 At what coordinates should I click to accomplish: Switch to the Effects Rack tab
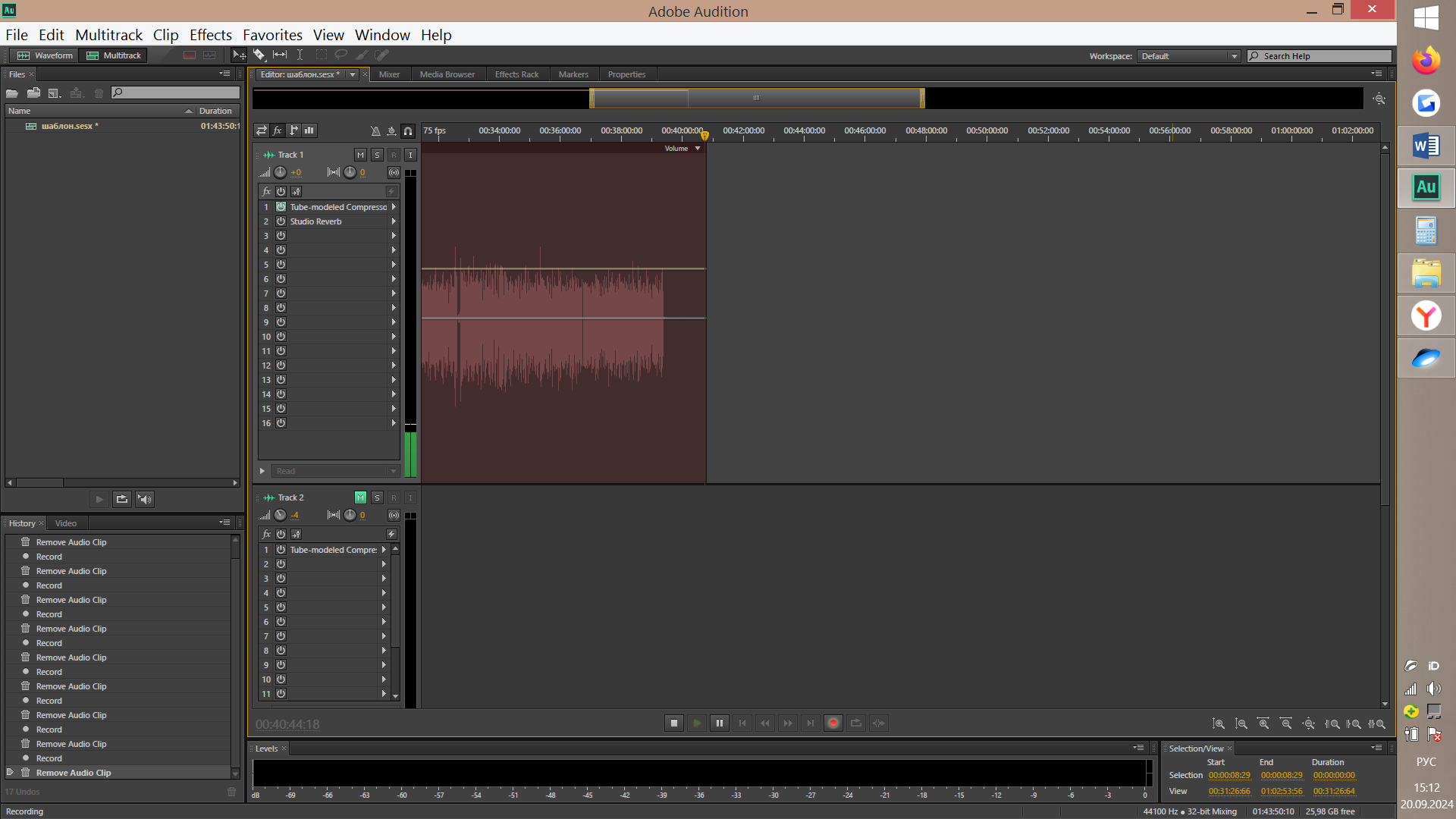click(x=516, y=74)
